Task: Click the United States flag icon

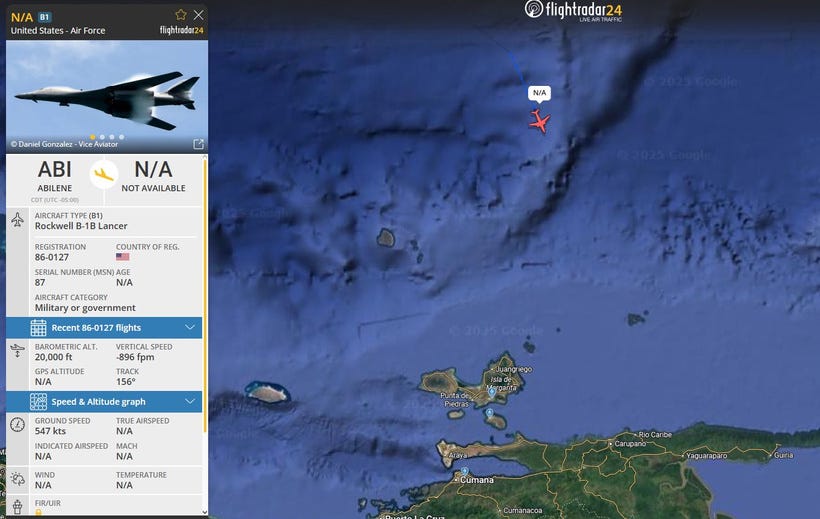Action: coord(122,257)
